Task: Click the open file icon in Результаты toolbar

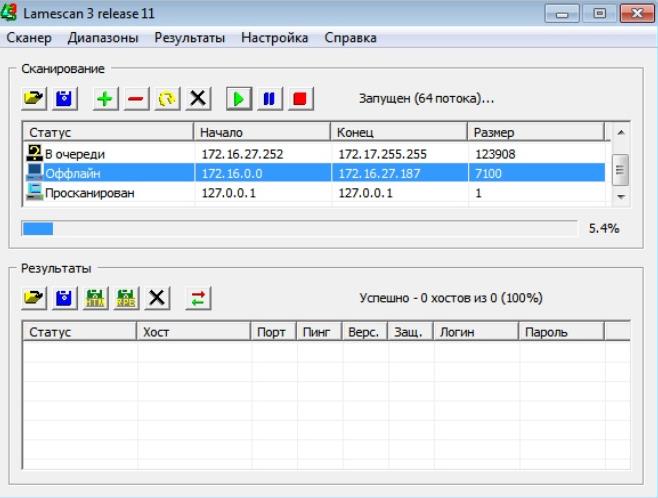Action: click(x=35, y=298)
